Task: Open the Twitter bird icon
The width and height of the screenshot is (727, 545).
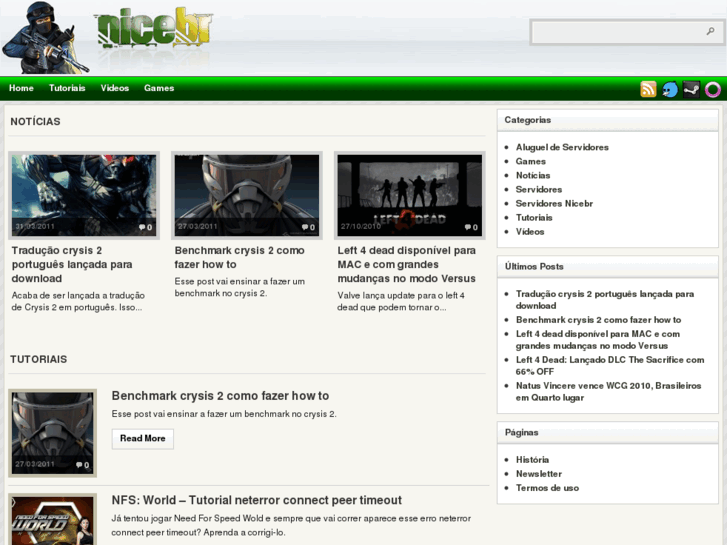Action: click(670, 89)
